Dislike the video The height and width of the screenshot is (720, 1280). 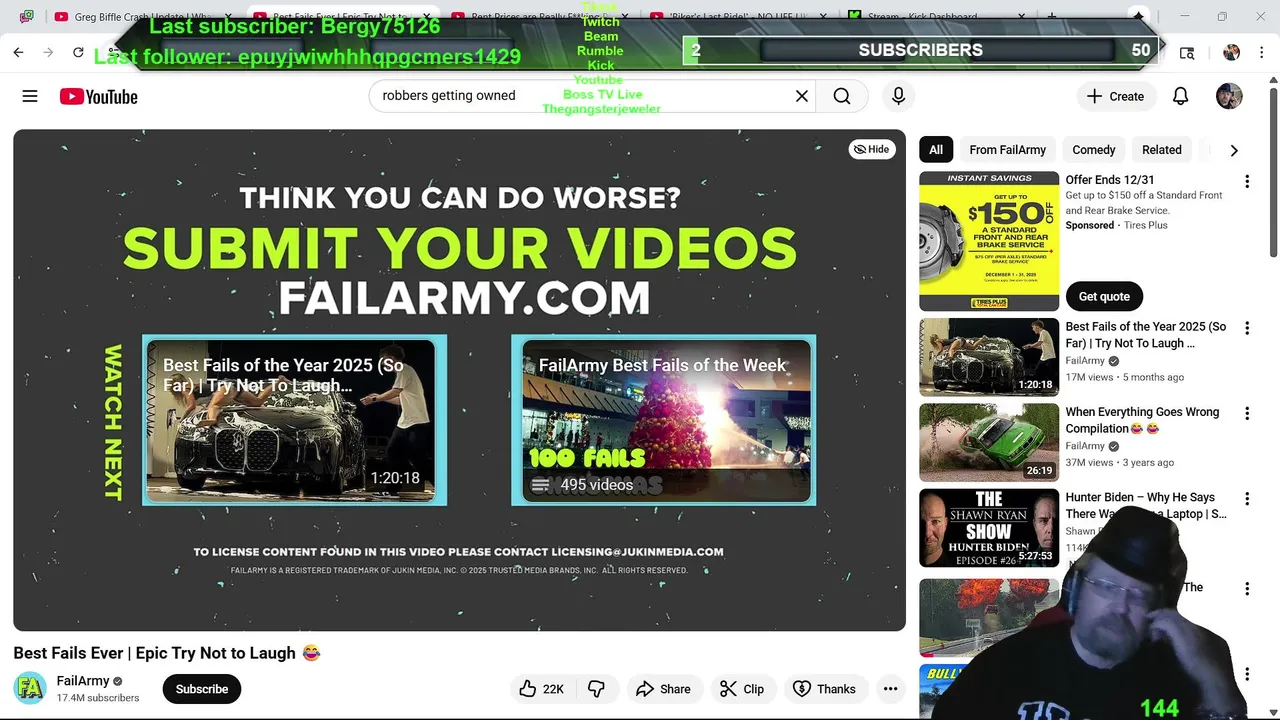click(x=597, y=689)
